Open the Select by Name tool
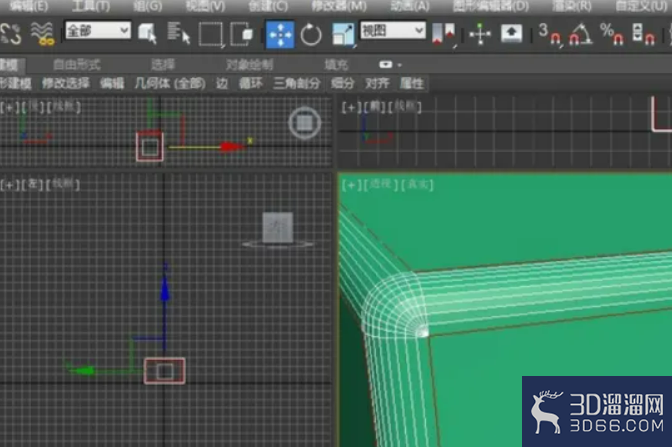 pyautogui.click(x=178, y=33)
